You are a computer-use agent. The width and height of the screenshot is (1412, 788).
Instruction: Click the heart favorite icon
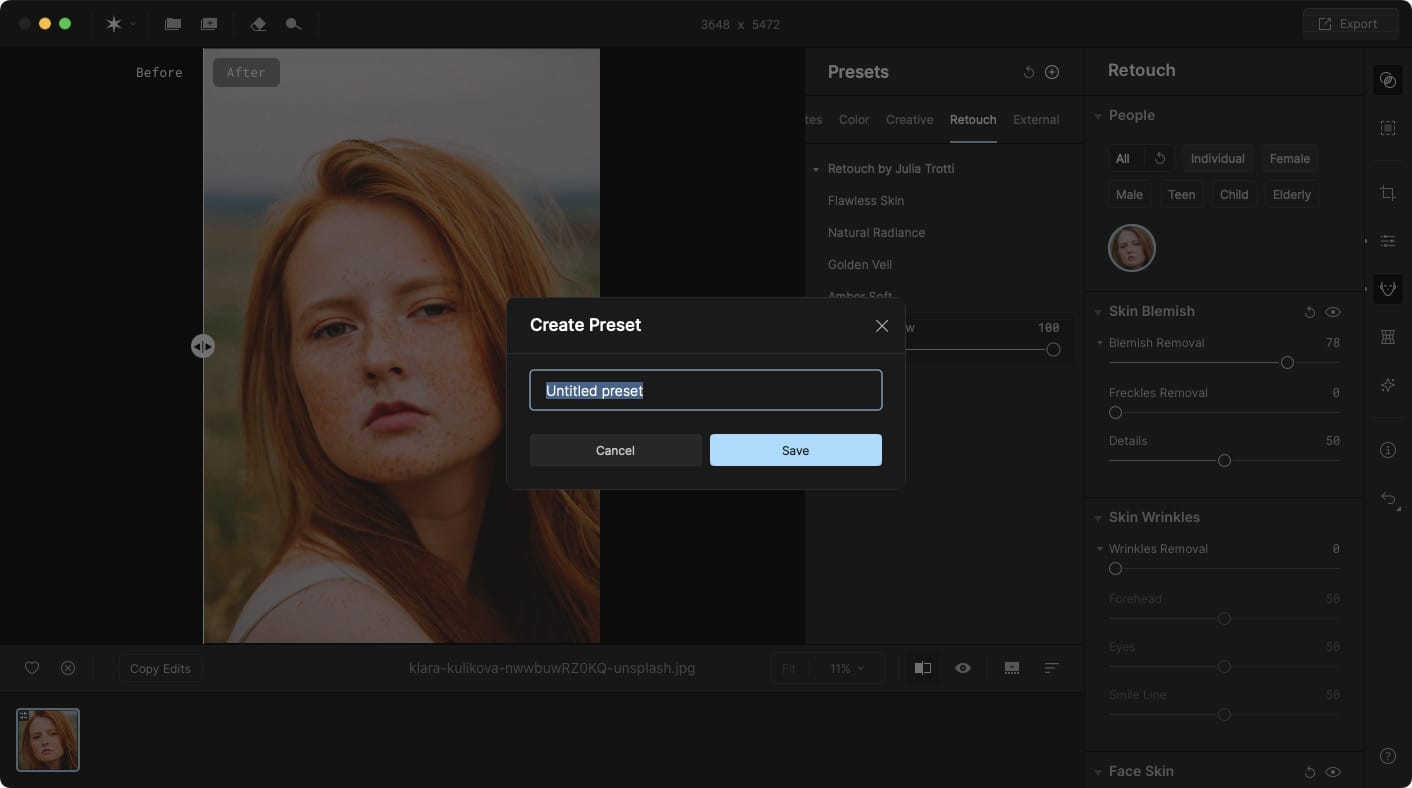32,668
